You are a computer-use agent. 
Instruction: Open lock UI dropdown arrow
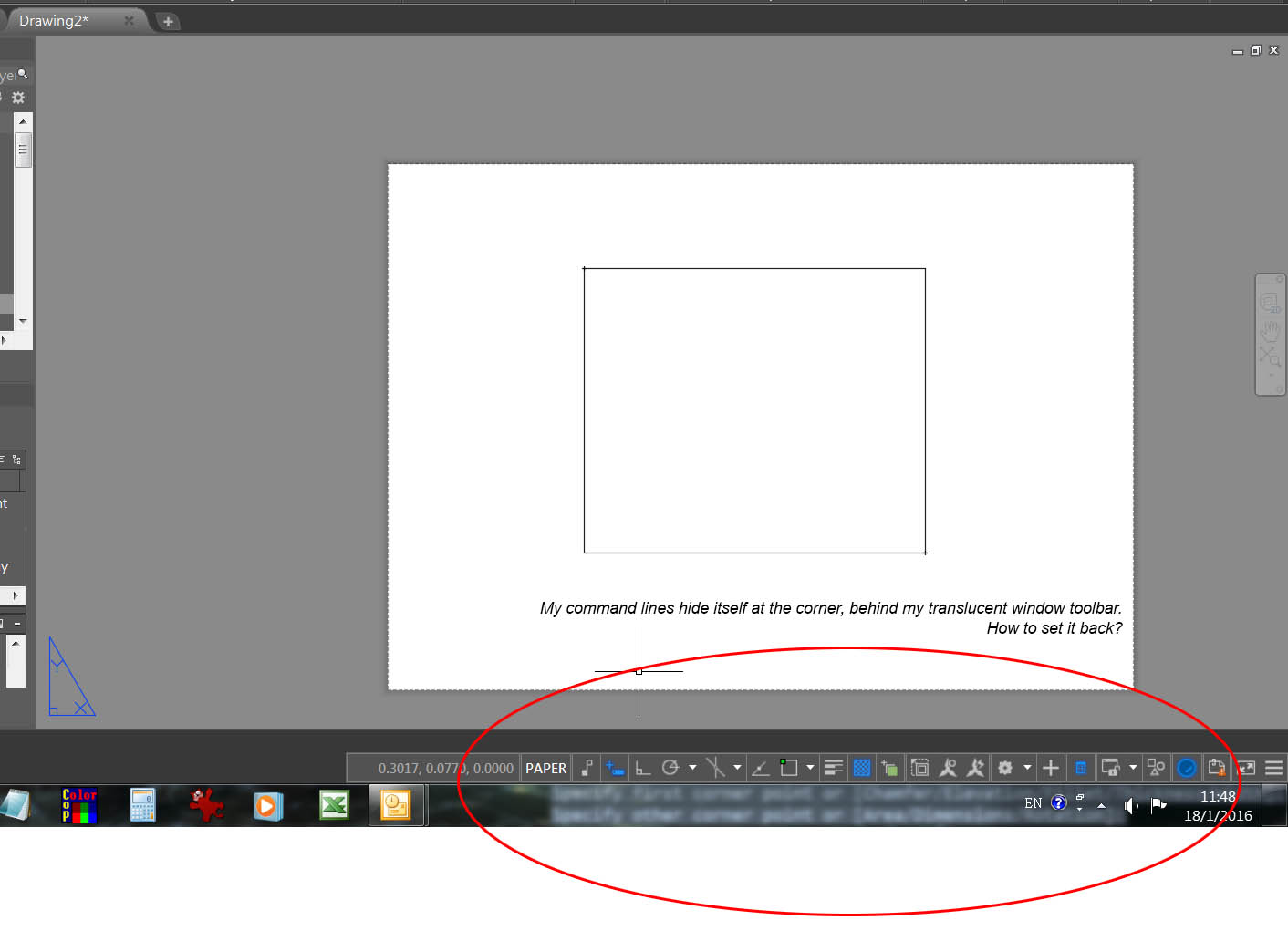click(1133, 768)
